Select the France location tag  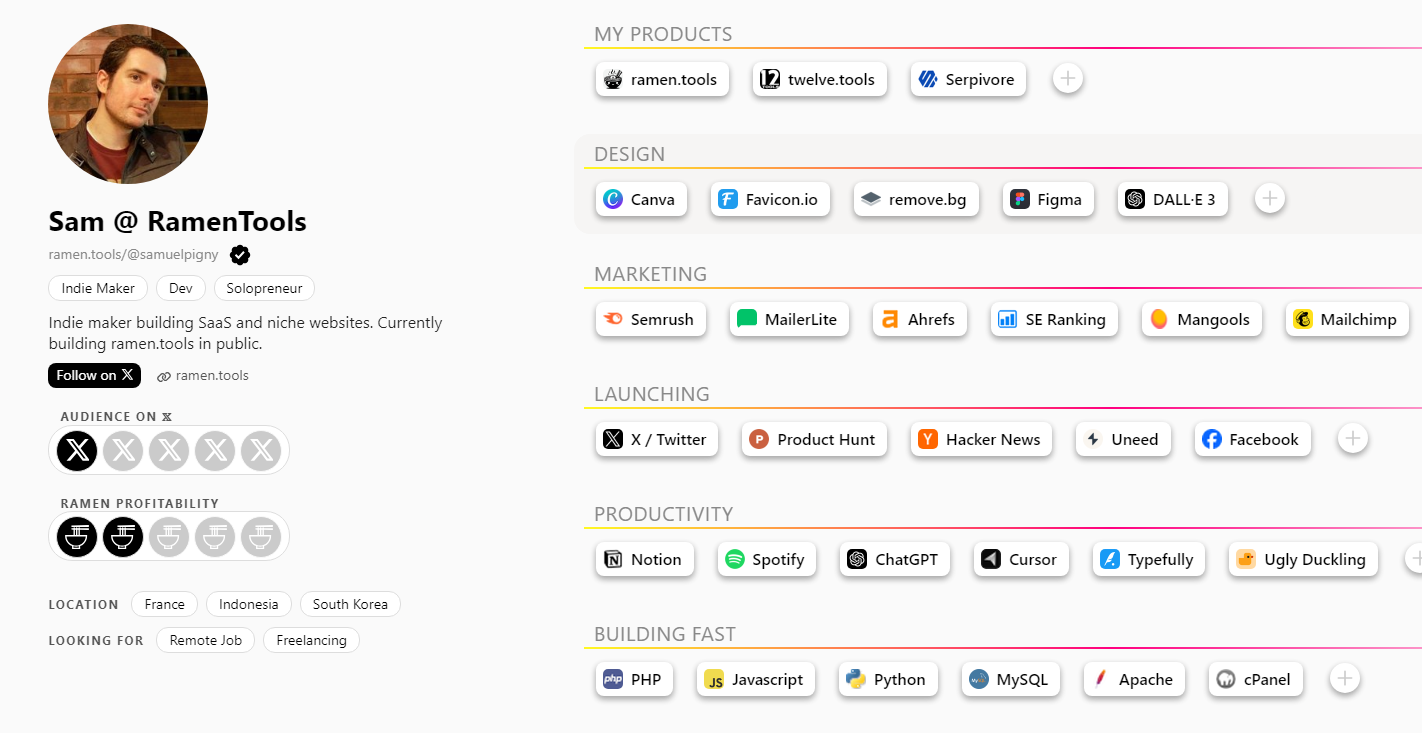coord(164,604)
